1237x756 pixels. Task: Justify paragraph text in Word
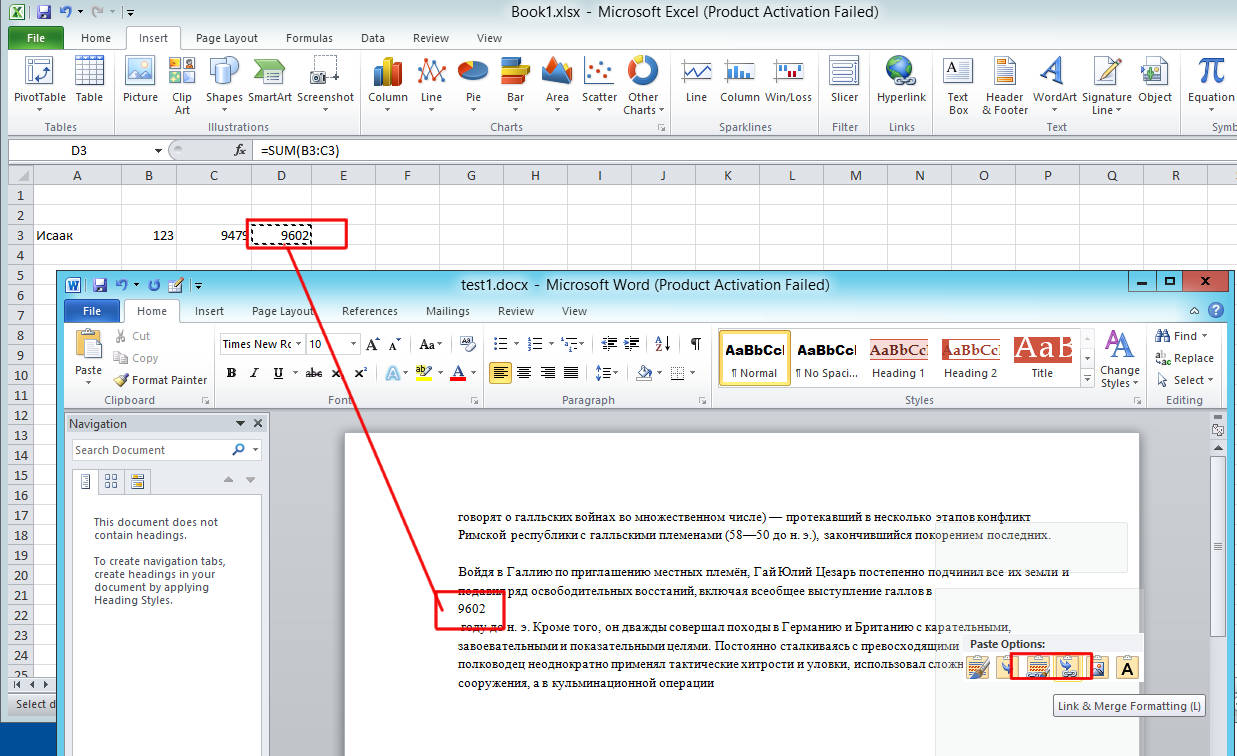[x=571, y=373]
